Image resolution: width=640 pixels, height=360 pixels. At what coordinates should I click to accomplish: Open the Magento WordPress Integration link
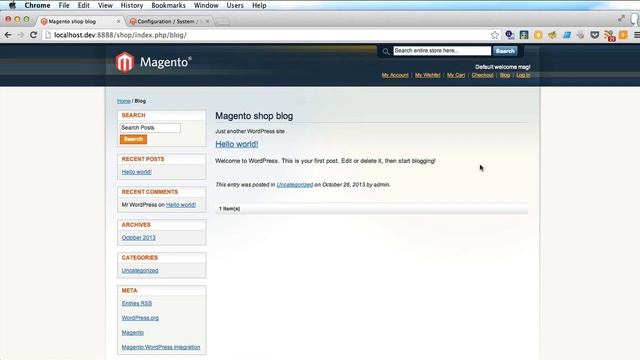(x=161, y=347)
